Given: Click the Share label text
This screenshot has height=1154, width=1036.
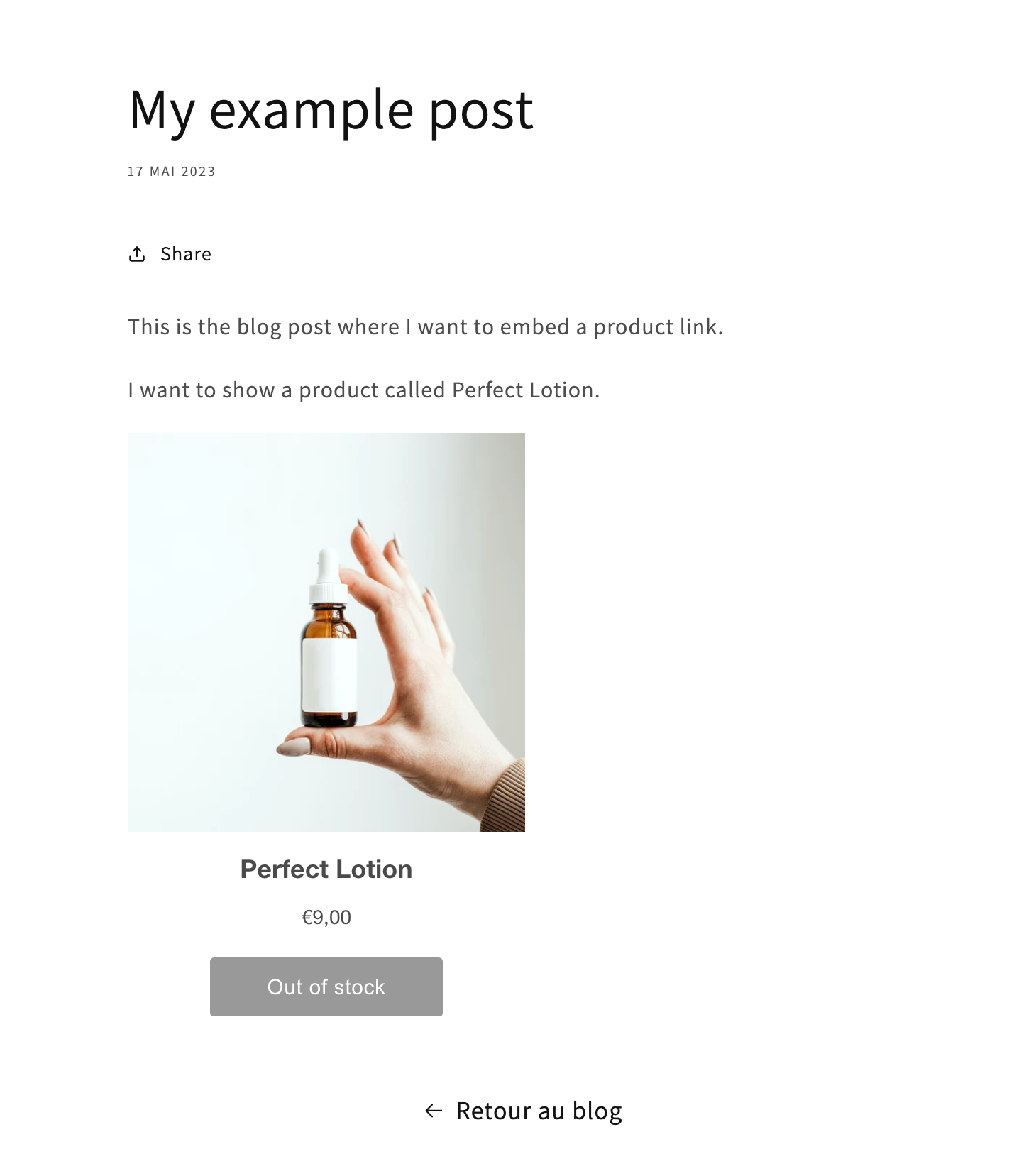Looking at the screenshot, I should pos(185,253).
